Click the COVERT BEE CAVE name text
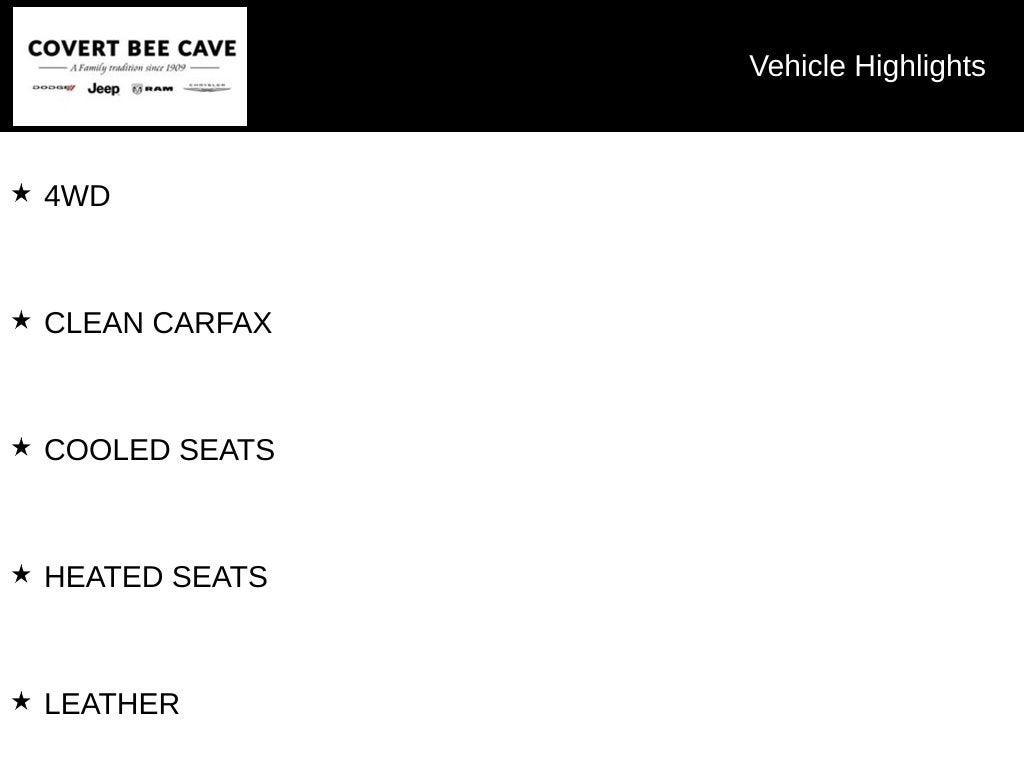The height and width of the screenshot is (768, 1024). (x=132, y=48)
